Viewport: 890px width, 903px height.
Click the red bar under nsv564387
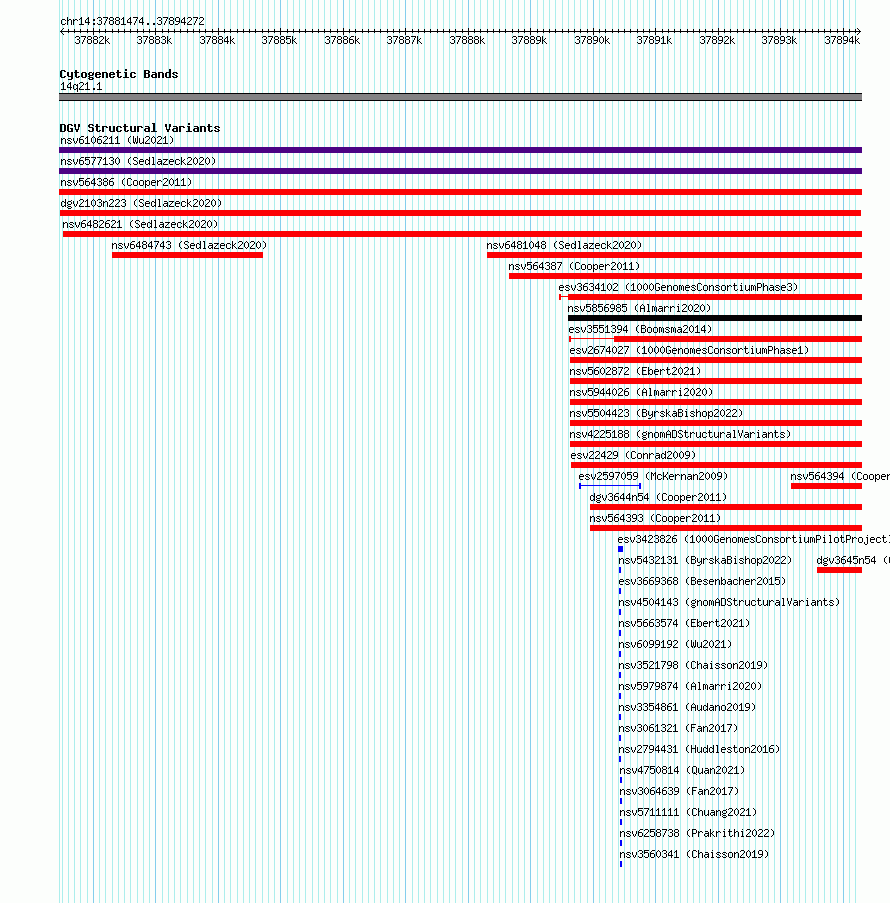tap(686, 276)
